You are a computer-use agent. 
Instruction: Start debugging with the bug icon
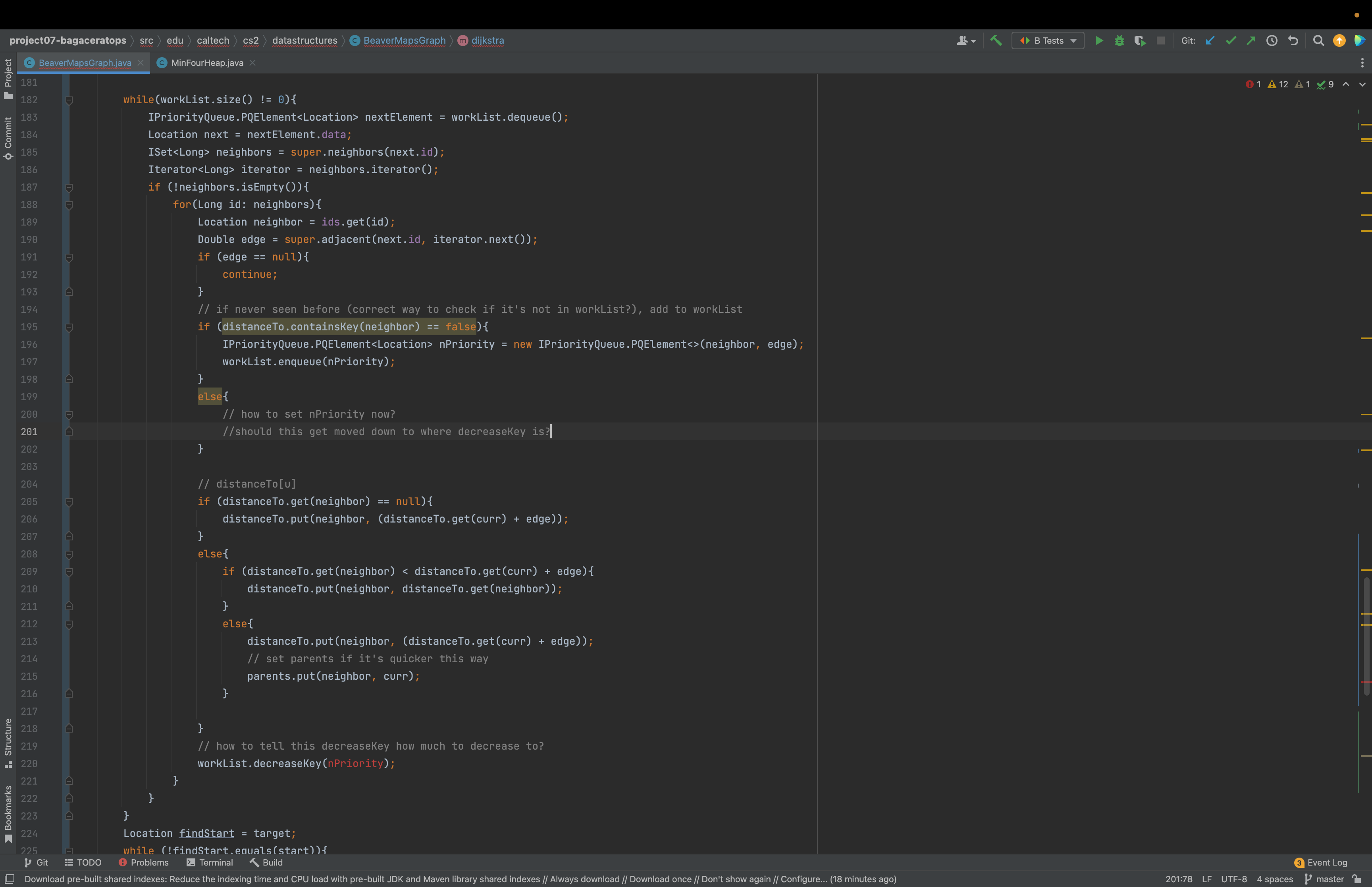(1119, 41)
